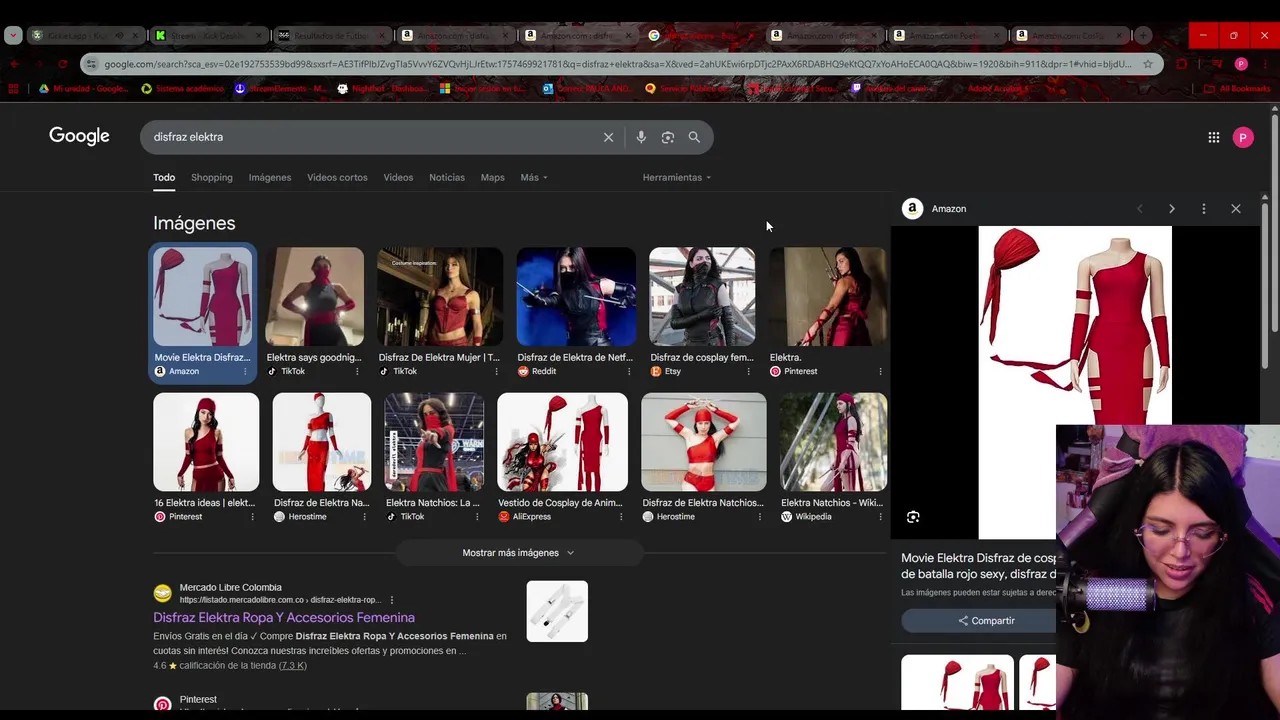Open AliExpress 'Vestido de Cosplay' thumbnail
The image size is (1280, 720).
562,442
